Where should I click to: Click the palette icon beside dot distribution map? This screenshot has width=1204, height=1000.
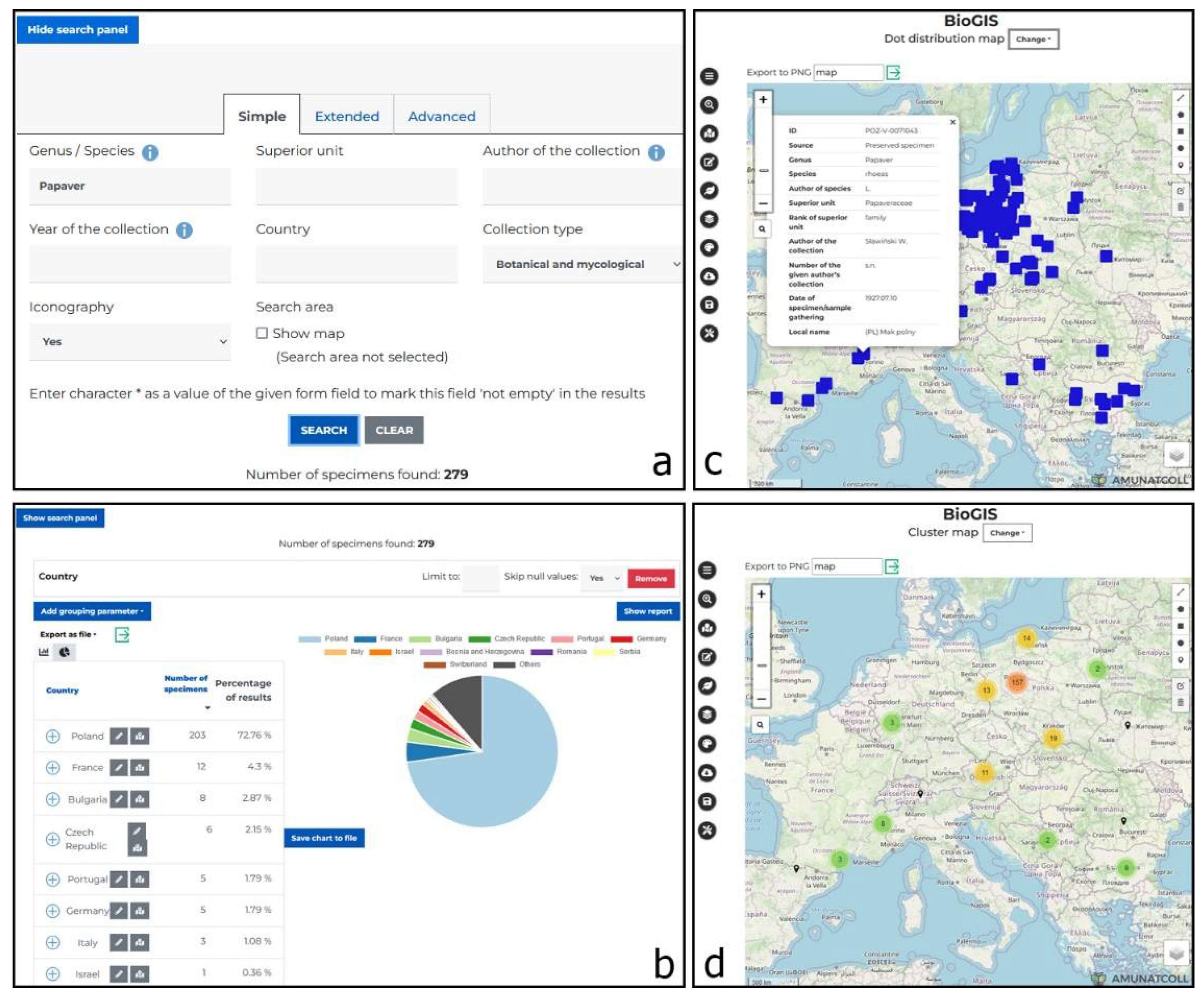pos(709,248)
